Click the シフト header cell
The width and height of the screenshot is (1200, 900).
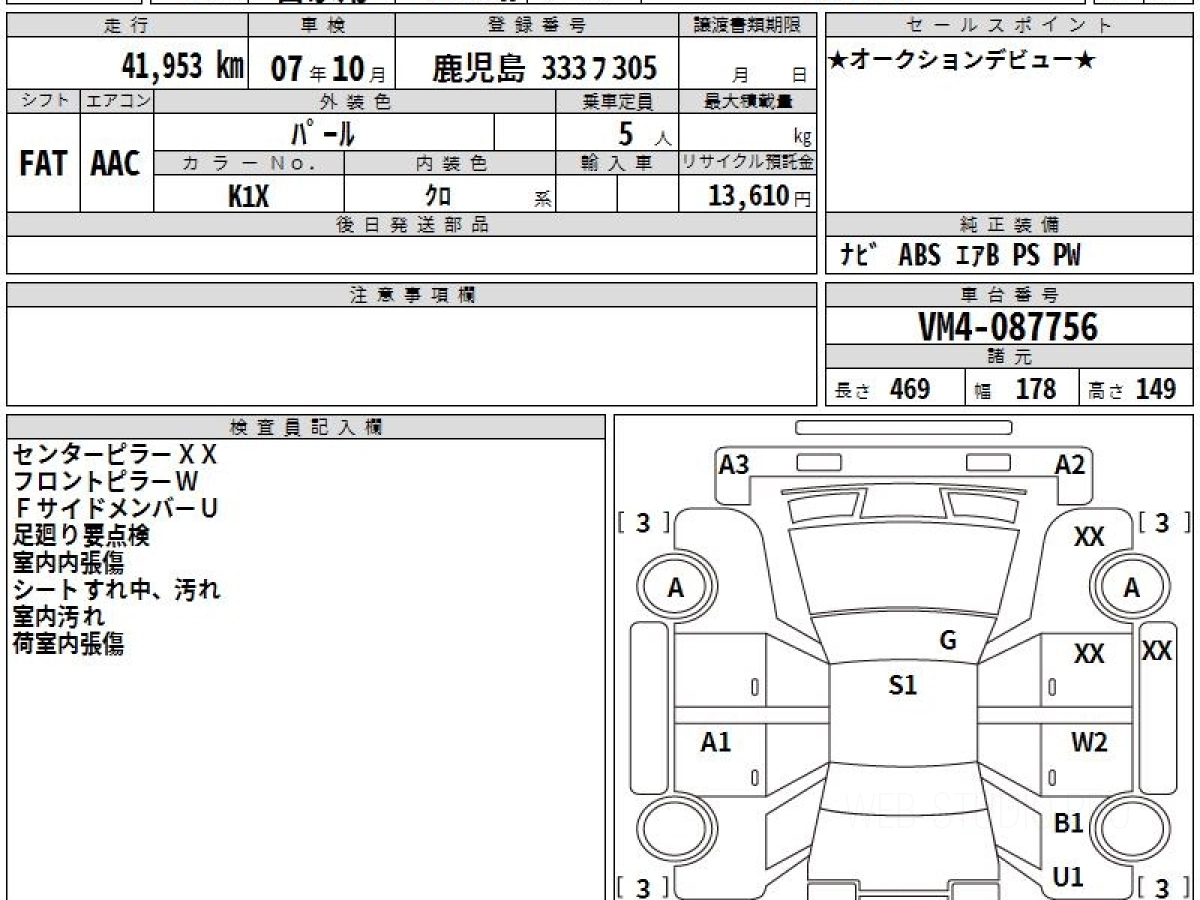44,101
